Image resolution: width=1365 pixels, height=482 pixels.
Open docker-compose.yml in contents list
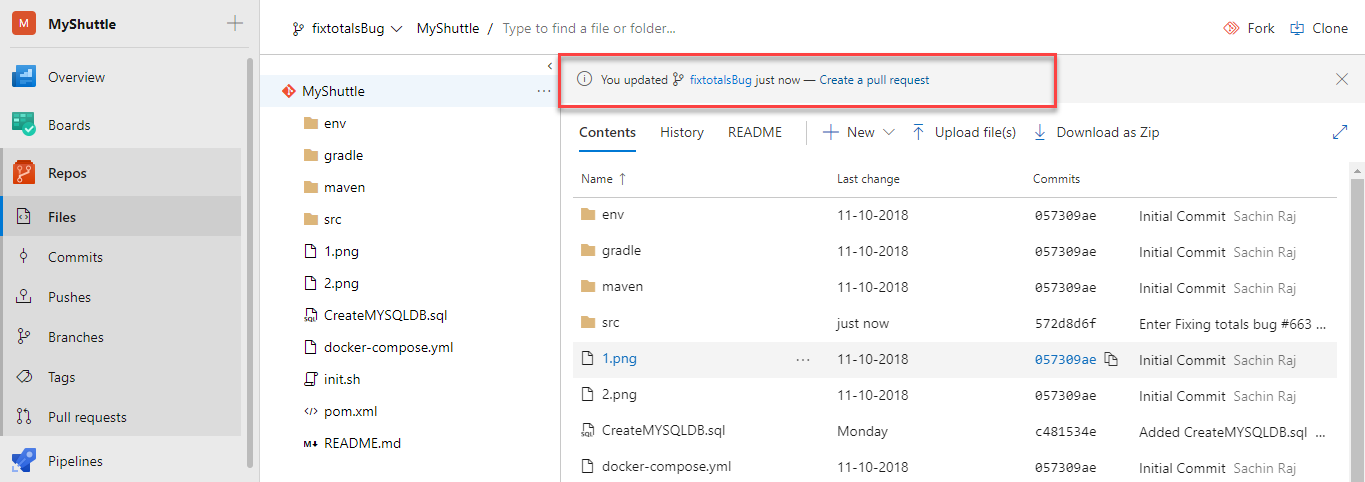point(666,467)
